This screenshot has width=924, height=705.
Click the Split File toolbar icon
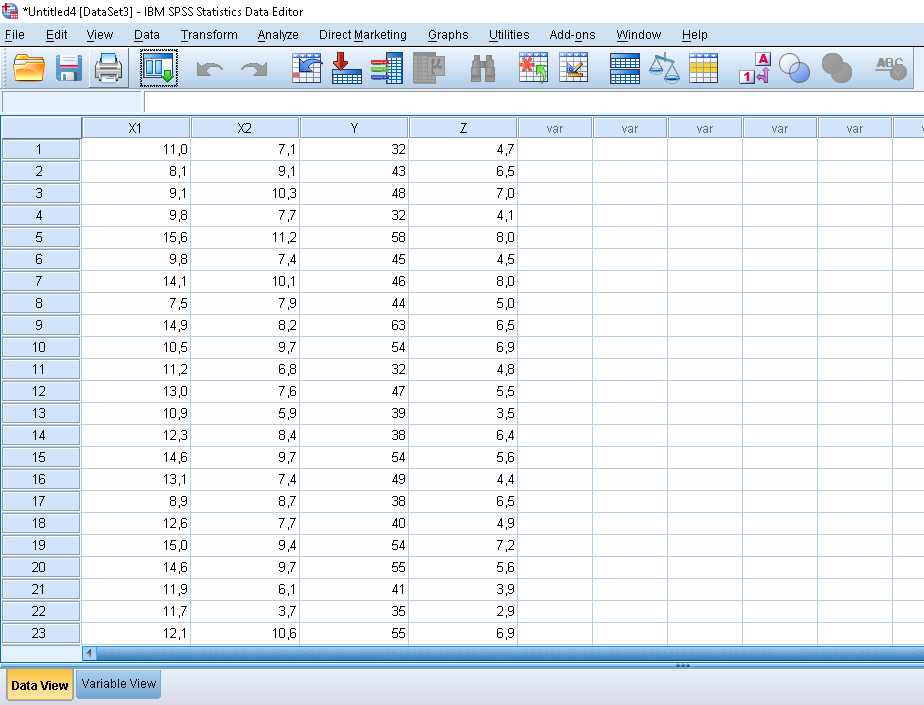(x=625, y=68)
